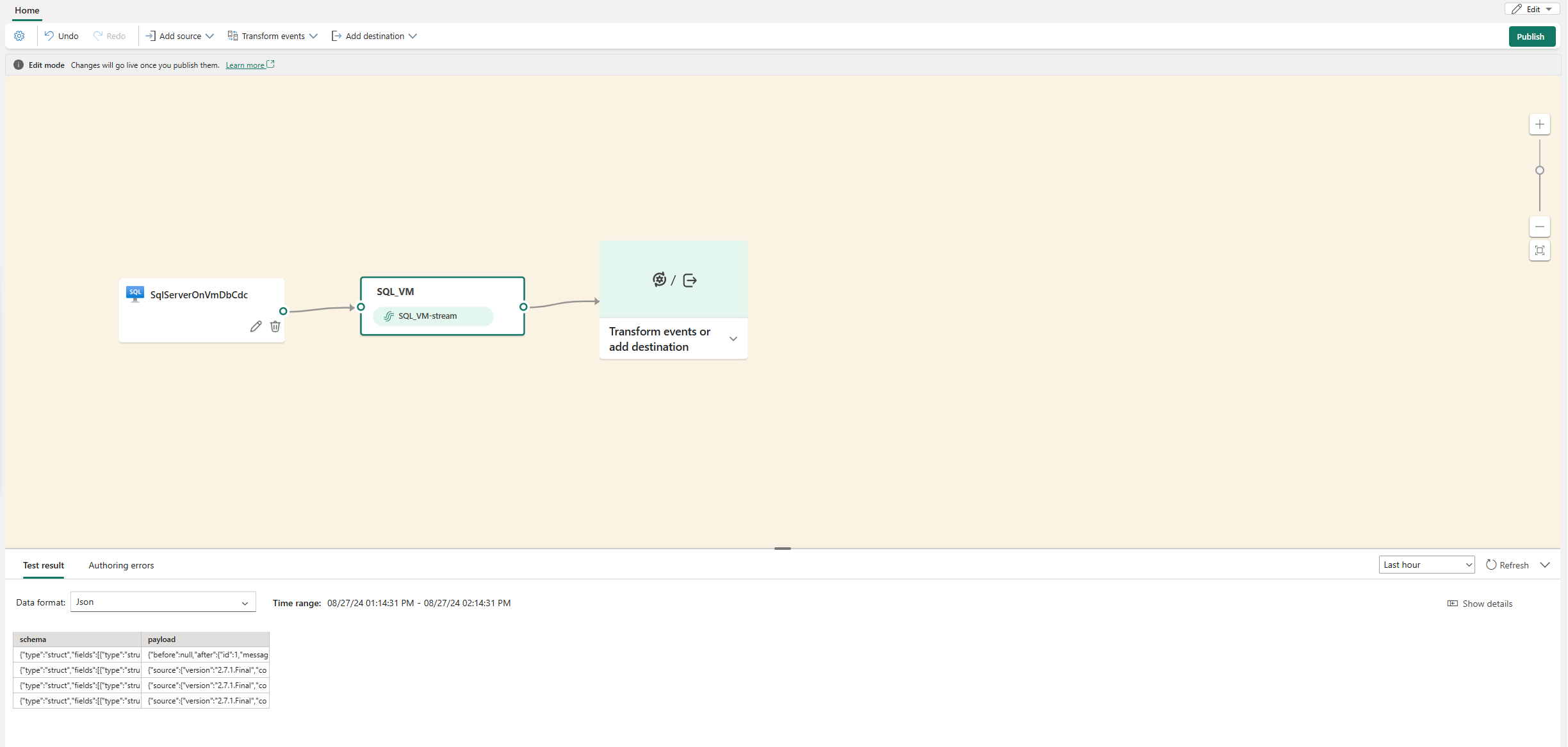Image resolution: width=1568 pixels, height=747 pixels.
Task: Switch to the Authoring errors tab
Action: click(121, 565)
